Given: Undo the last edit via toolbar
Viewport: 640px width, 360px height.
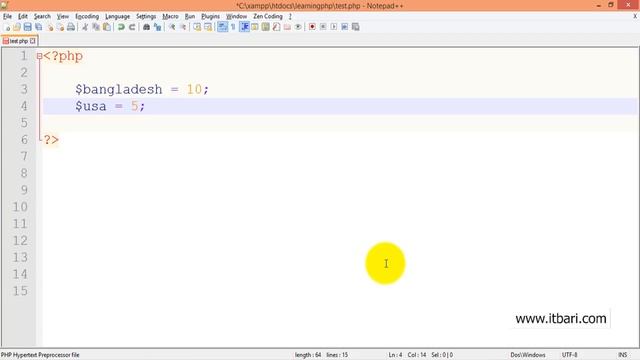Looking at the screenshot, I should (121, 27).
